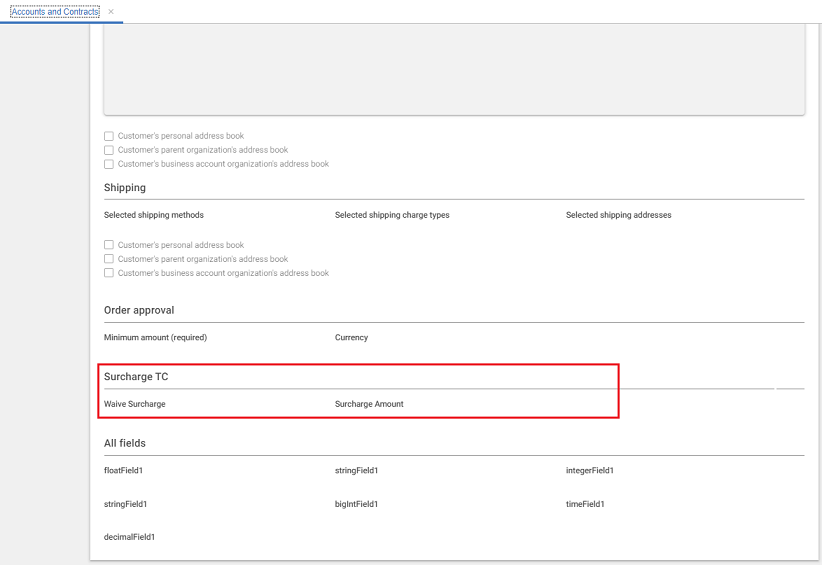Check personal address book box above Shipping heading

click(109, 136)
